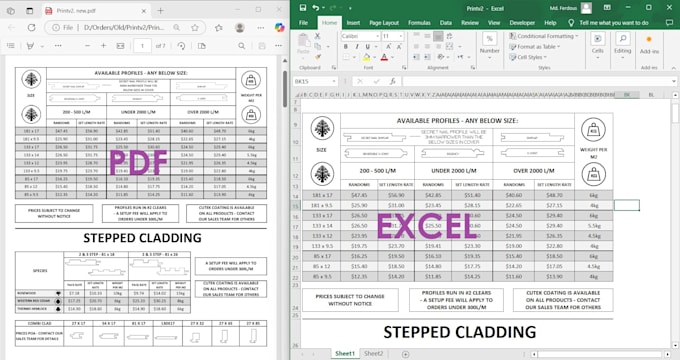Expand the Cells group dropdown

pos(598,47)
